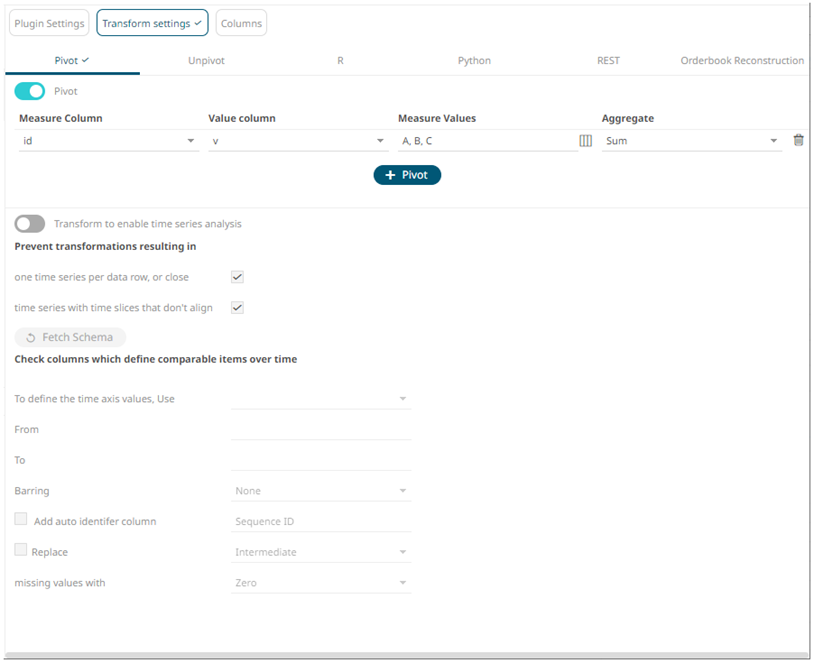This screenshot has width=814, height=663.
Task: Click the horizontal scrollbar at bottom
Action: tap(407, 655)
